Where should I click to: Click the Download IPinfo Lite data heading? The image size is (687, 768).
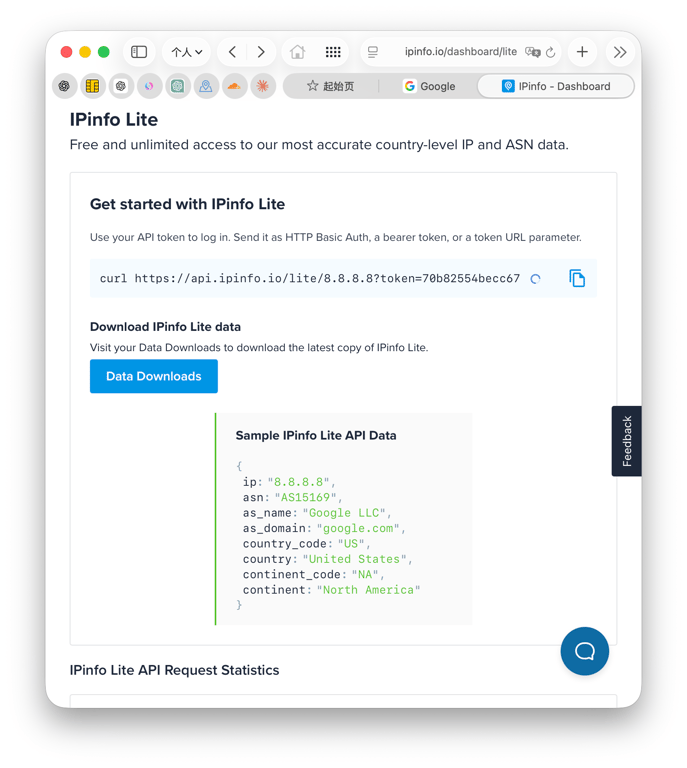[x=165, y=327]
